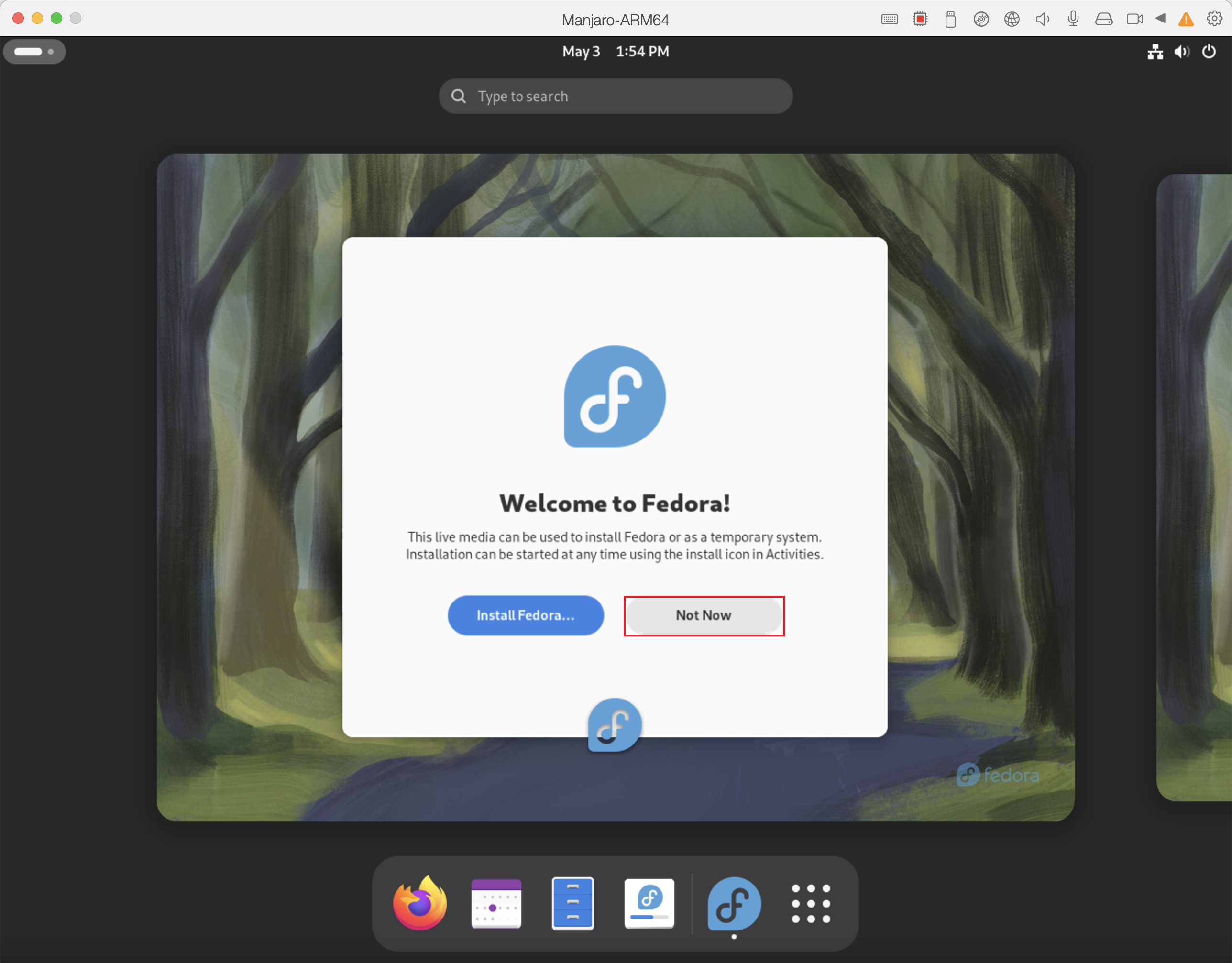Click the Manjaro-ARM64 window title
The image size is (1232, 963).
click(x=616, y=20)
